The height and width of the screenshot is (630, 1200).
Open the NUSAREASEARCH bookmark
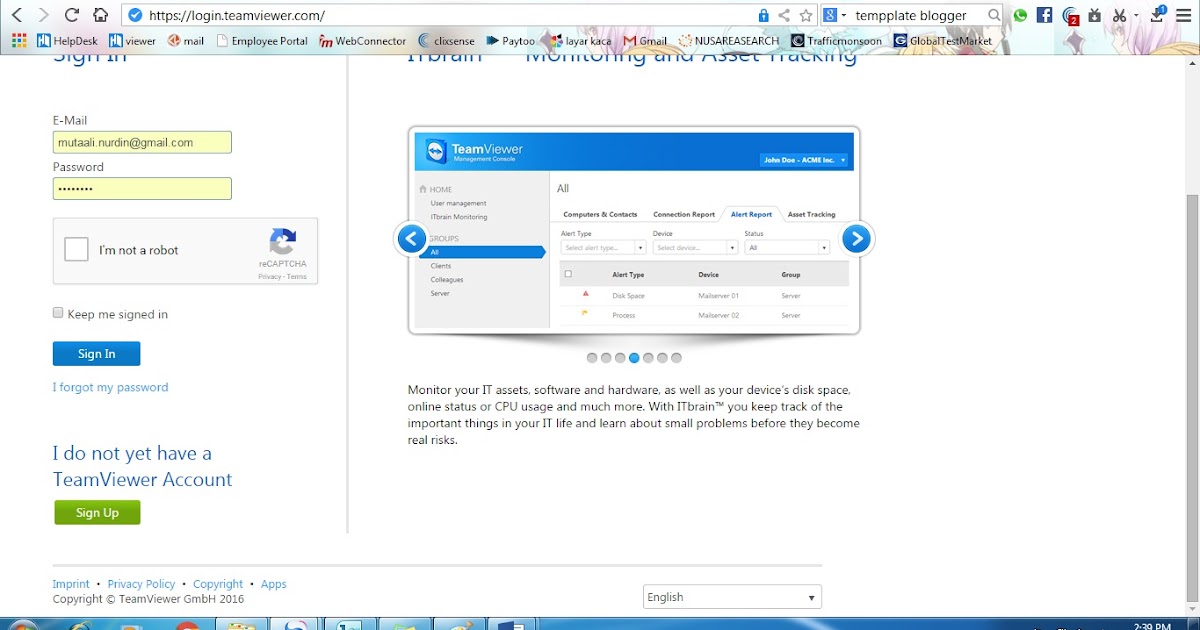(x=729, y=41)
